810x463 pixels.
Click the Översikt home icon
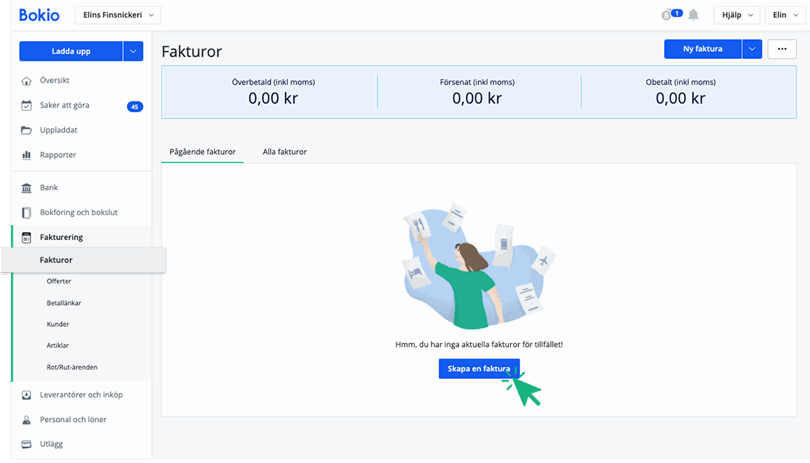pos(27,80)
